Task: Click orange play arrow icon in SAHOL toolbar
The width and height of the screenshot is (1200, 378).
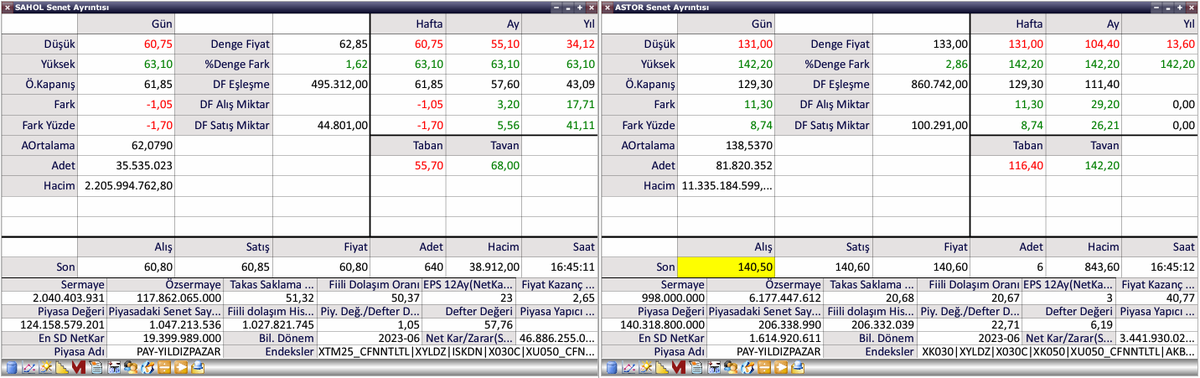Action: point(181,367)
